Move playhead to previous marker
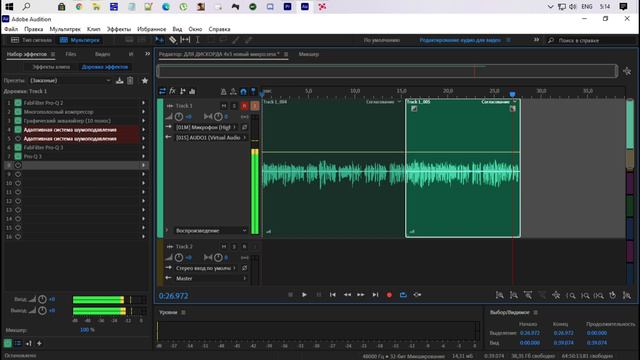Screen dimensions: 640x360 333,295
